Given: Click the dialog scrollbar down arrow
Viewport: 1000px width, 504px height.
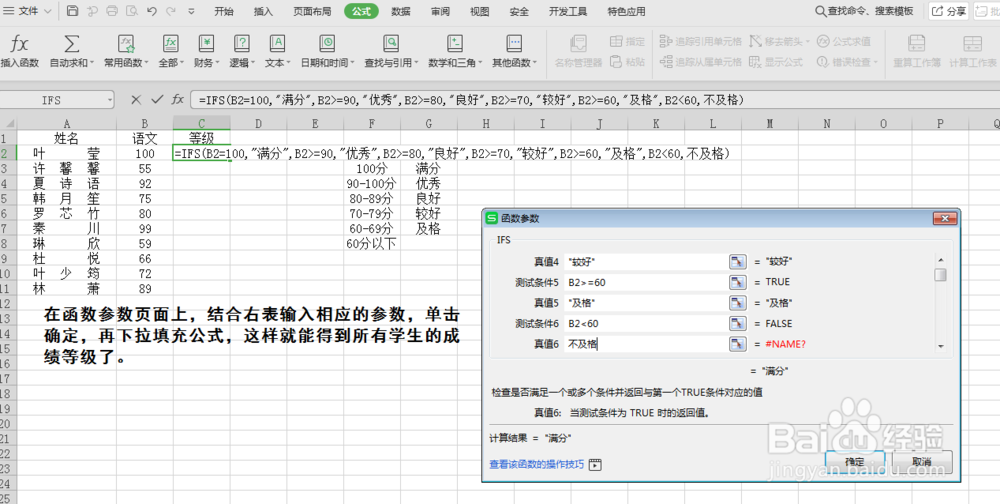Looking at the screenshot, I should tap(940, 346).
